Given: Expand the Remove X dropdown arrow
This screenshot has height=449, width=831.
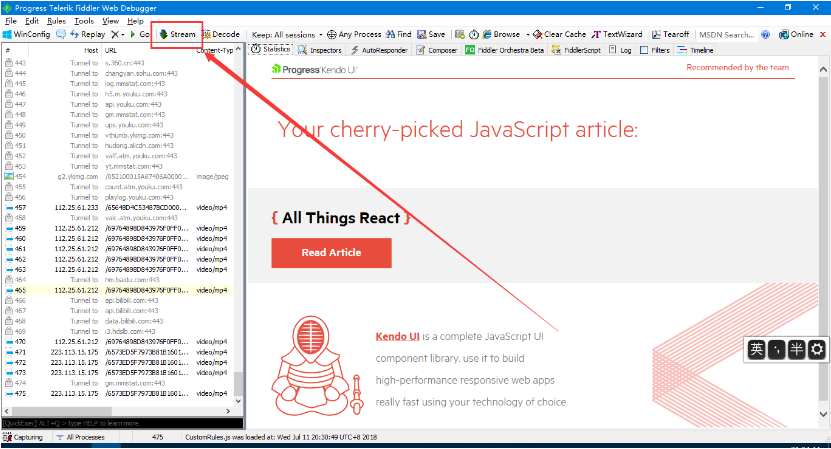Looking at the screenshot, I should click(x=123, y=34).
